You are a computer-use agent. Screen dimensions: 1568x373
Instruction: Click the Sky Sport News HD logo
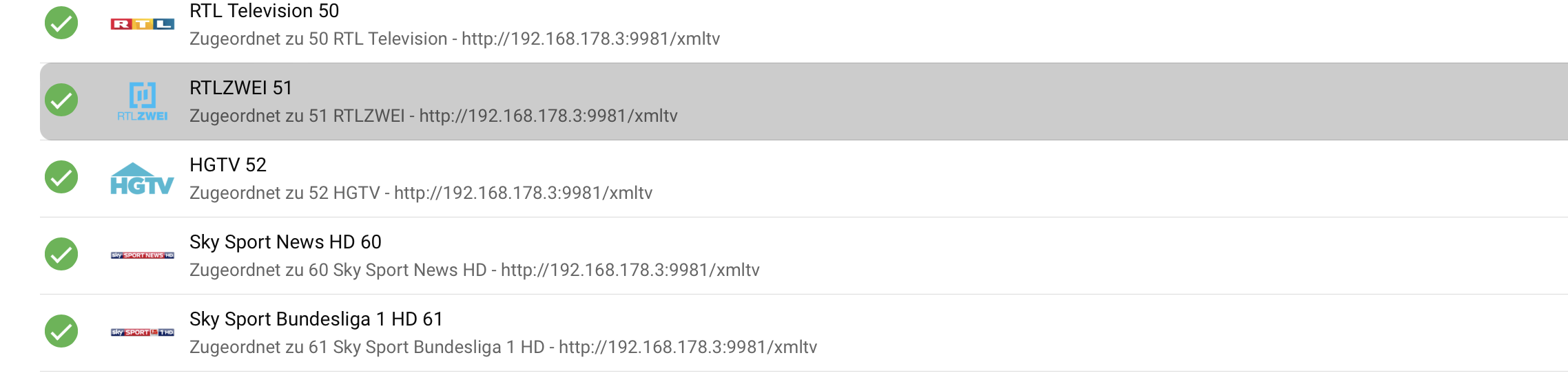click(143, 255)
